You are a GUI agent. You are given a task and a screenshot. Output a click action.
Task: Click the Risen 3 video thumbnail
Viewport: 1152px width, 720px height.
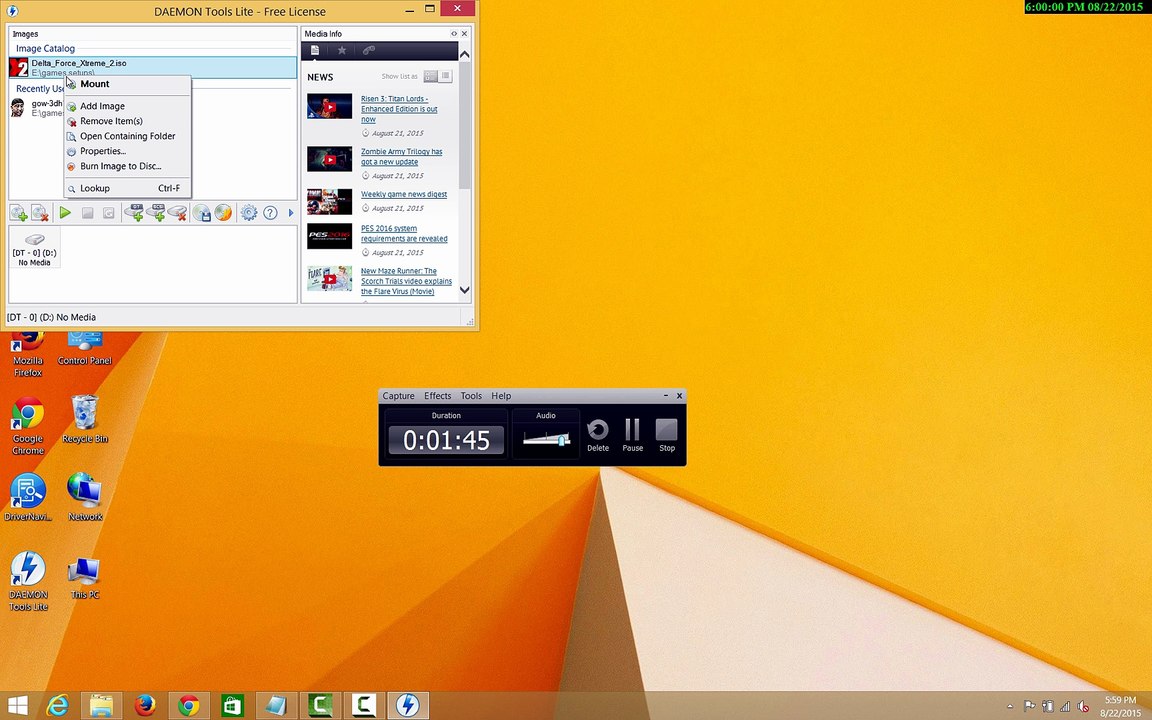[x=329, y=107]
